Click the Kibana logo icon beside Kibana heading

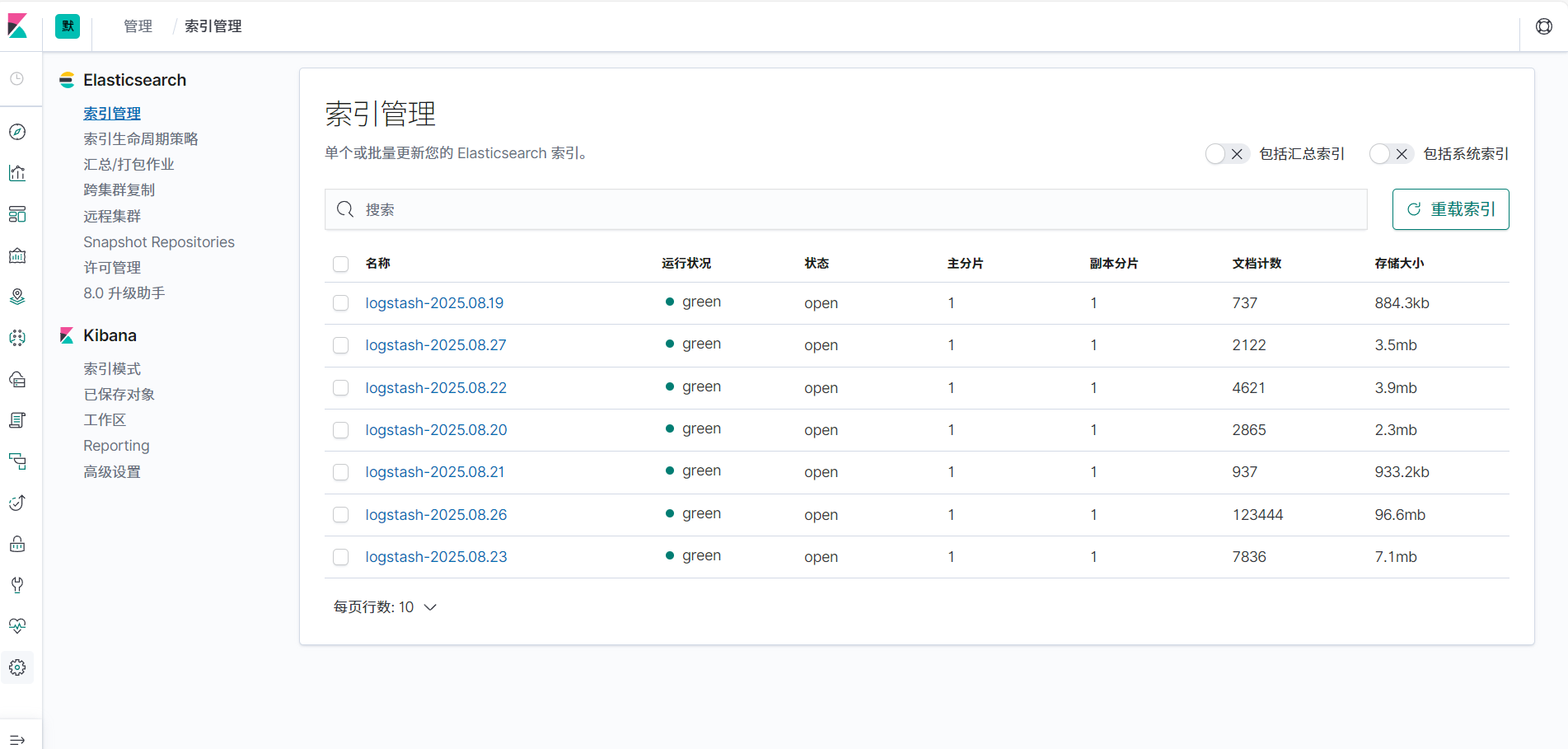tap(67, 335)
